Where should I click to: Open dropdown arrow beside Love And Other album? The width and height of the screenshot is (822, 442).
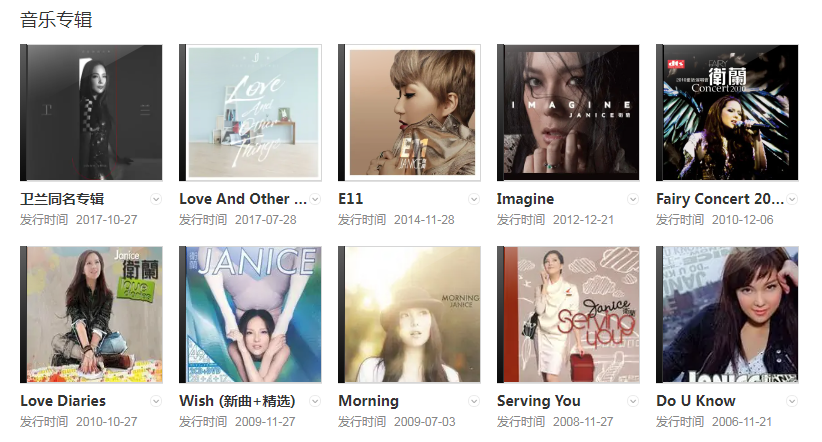point(315,199)
